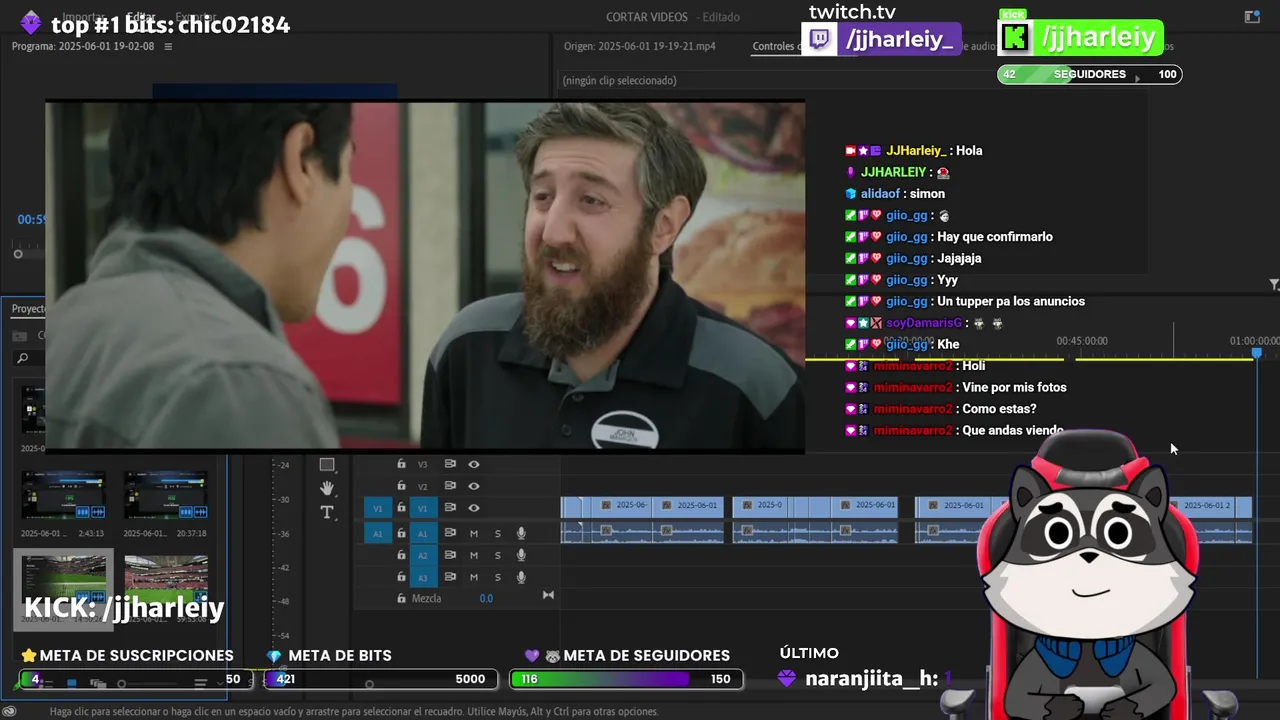
Task: Toggle sync lock on track V1
Action: pos(450,508)
